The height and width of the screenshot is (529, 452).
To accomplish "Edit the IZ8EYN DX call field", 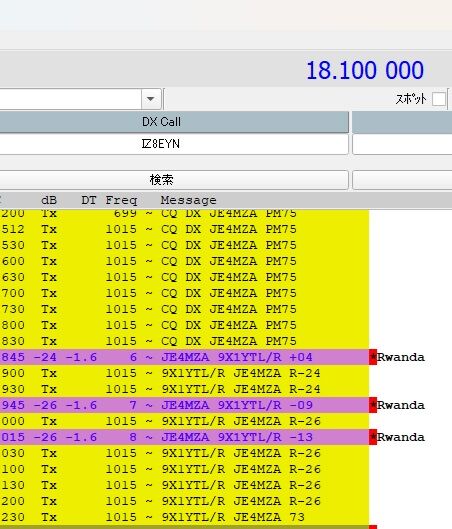I will tap(174, 144).
